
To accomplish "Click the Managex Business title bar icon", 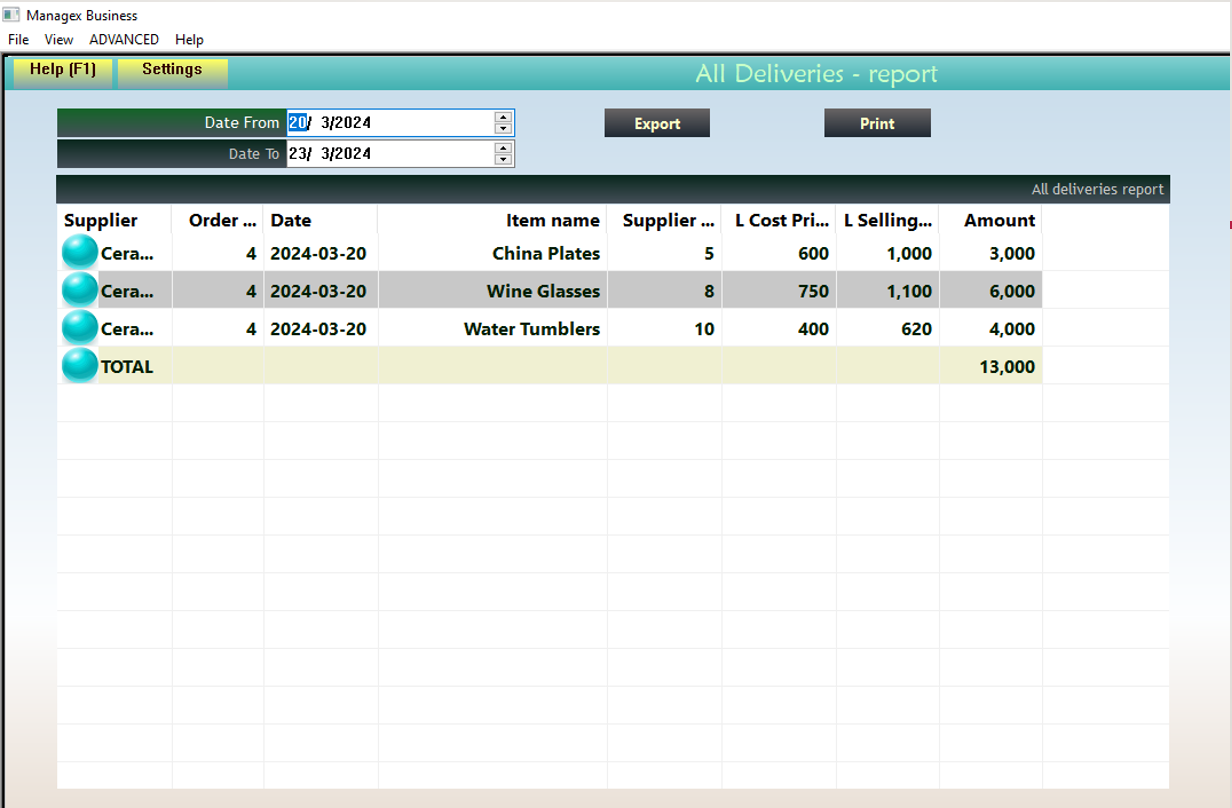I will pyautogui.click(x=11, y=15).
